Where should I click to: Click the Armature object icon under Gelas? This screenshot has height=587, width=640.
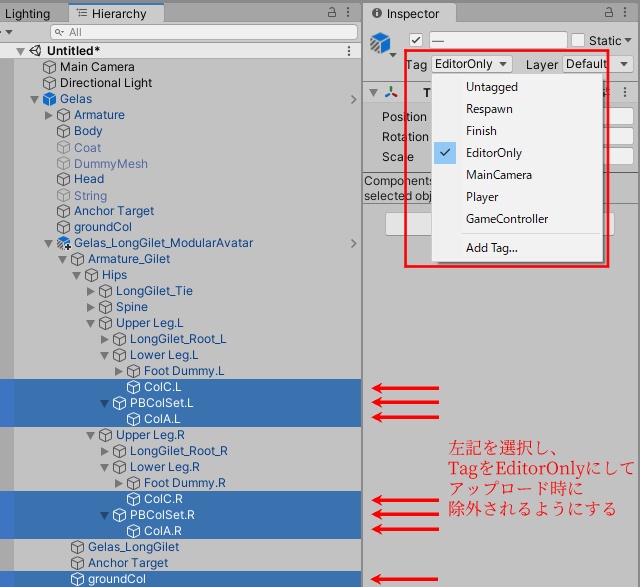coord(63,115)
